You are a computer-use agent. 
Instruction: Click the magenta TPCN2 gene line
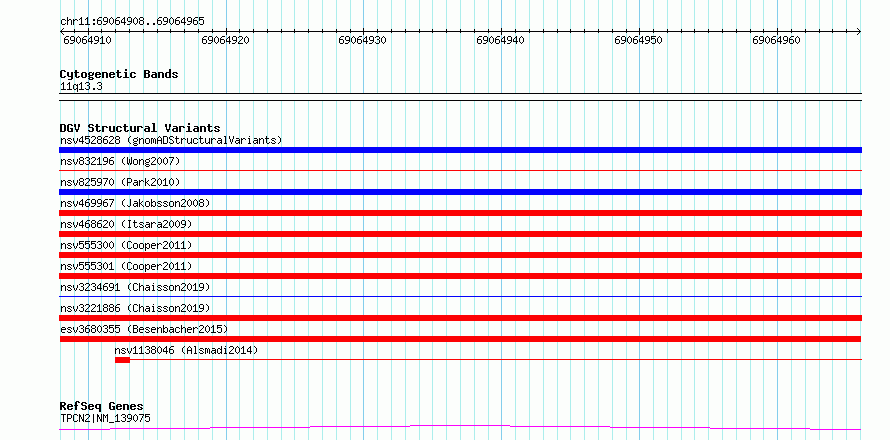click(460, 428)
